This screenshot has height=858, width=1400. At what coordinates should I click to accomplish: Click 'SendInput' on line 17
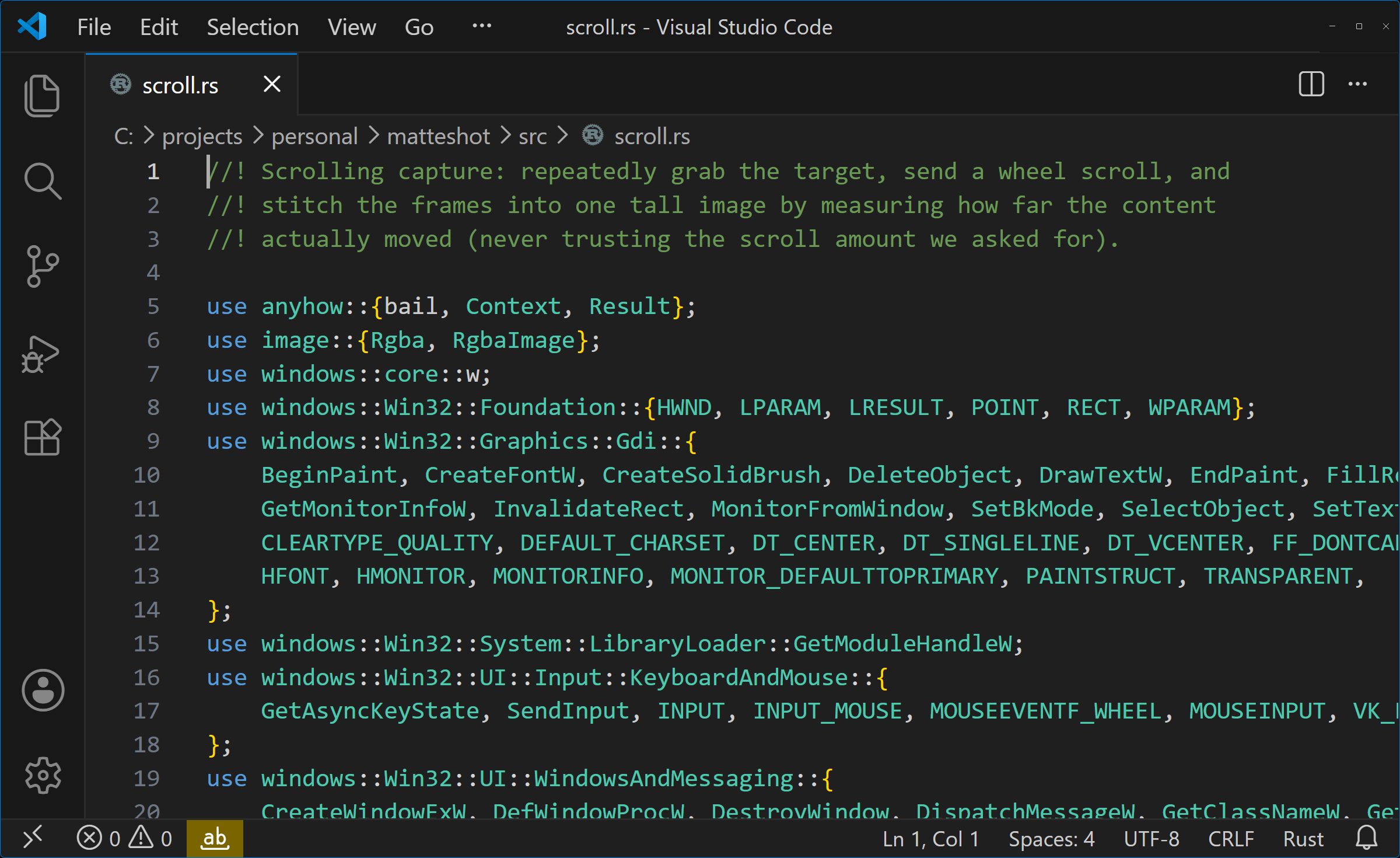click(568, 711)
